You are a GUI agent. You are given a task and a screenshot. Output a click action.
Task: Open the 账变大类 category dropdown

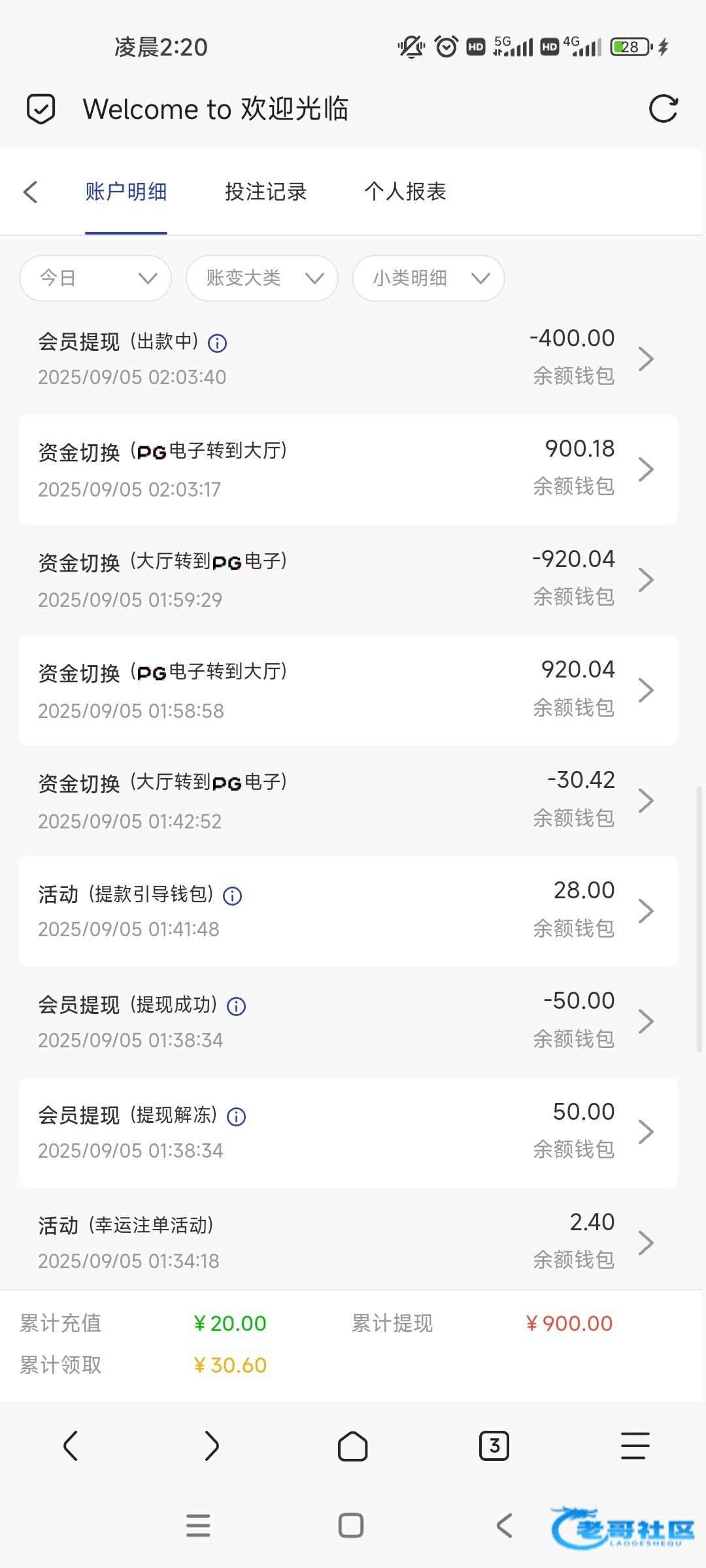[x=262, y=278]
